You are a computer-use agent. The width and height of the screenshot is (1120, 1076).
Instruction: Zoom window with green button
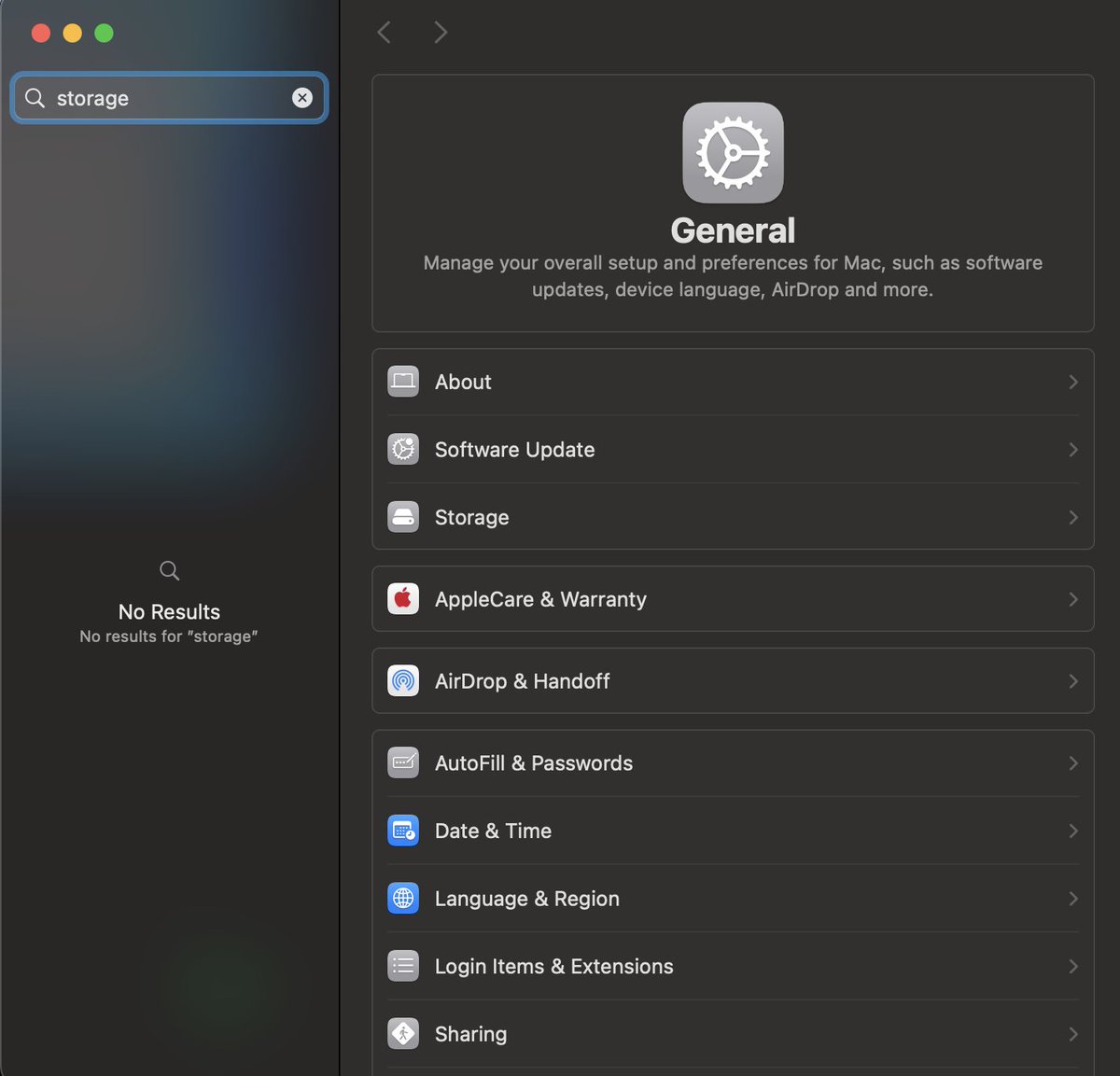pos(105,34)
